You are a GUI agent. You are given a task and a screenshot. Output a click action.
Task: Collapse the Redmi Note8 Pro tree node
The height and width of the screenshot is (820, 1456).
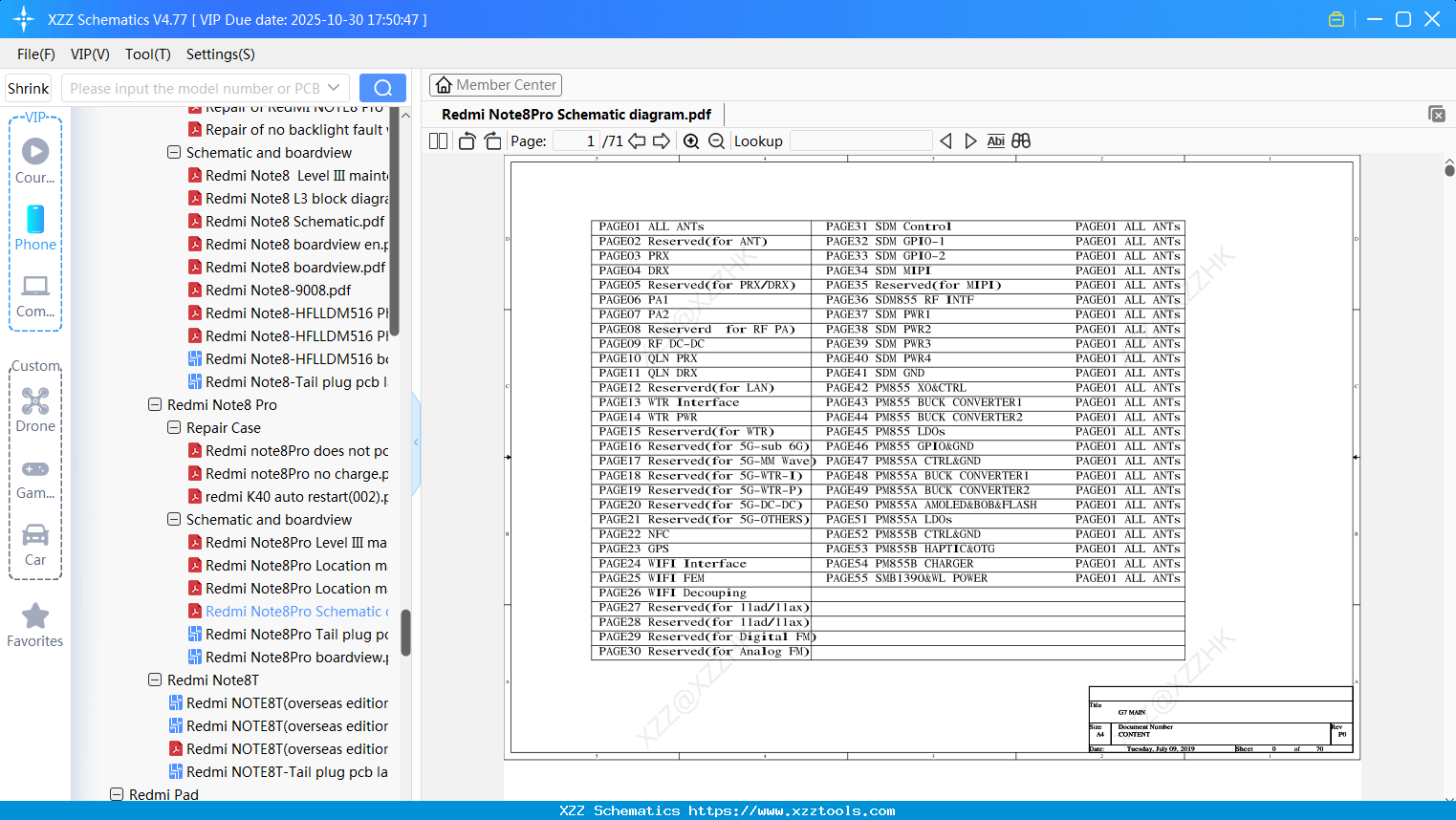click(x=155, y=405)
